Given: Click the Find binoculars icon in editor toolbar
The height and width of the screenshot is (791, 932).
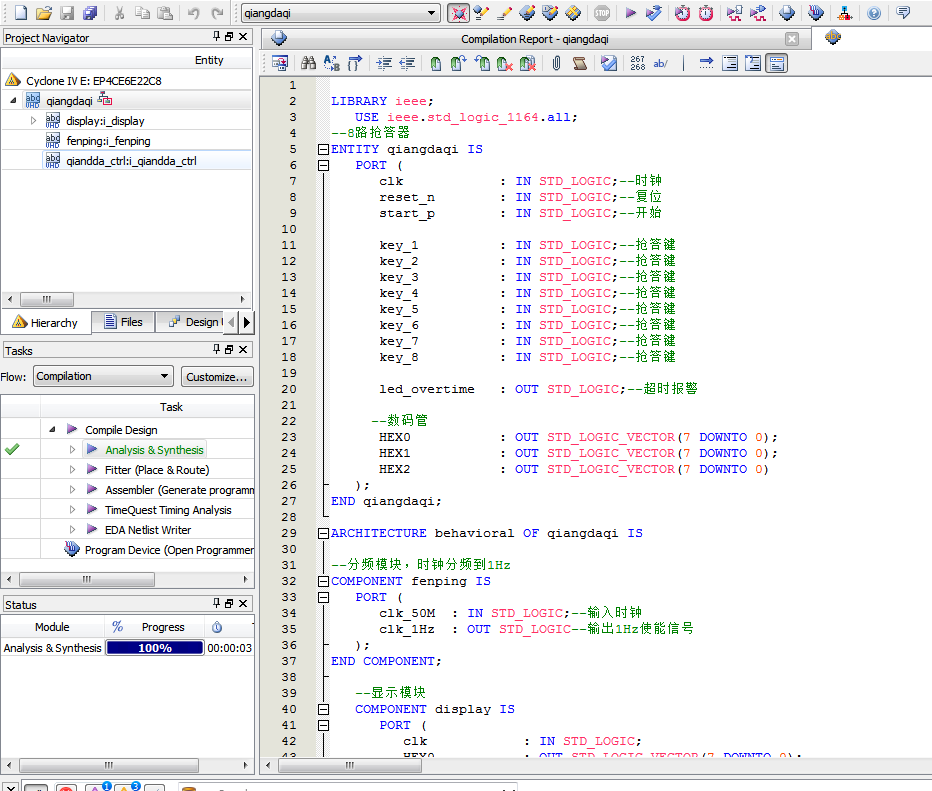Looking at the screenshot, I should coord(309,63).
